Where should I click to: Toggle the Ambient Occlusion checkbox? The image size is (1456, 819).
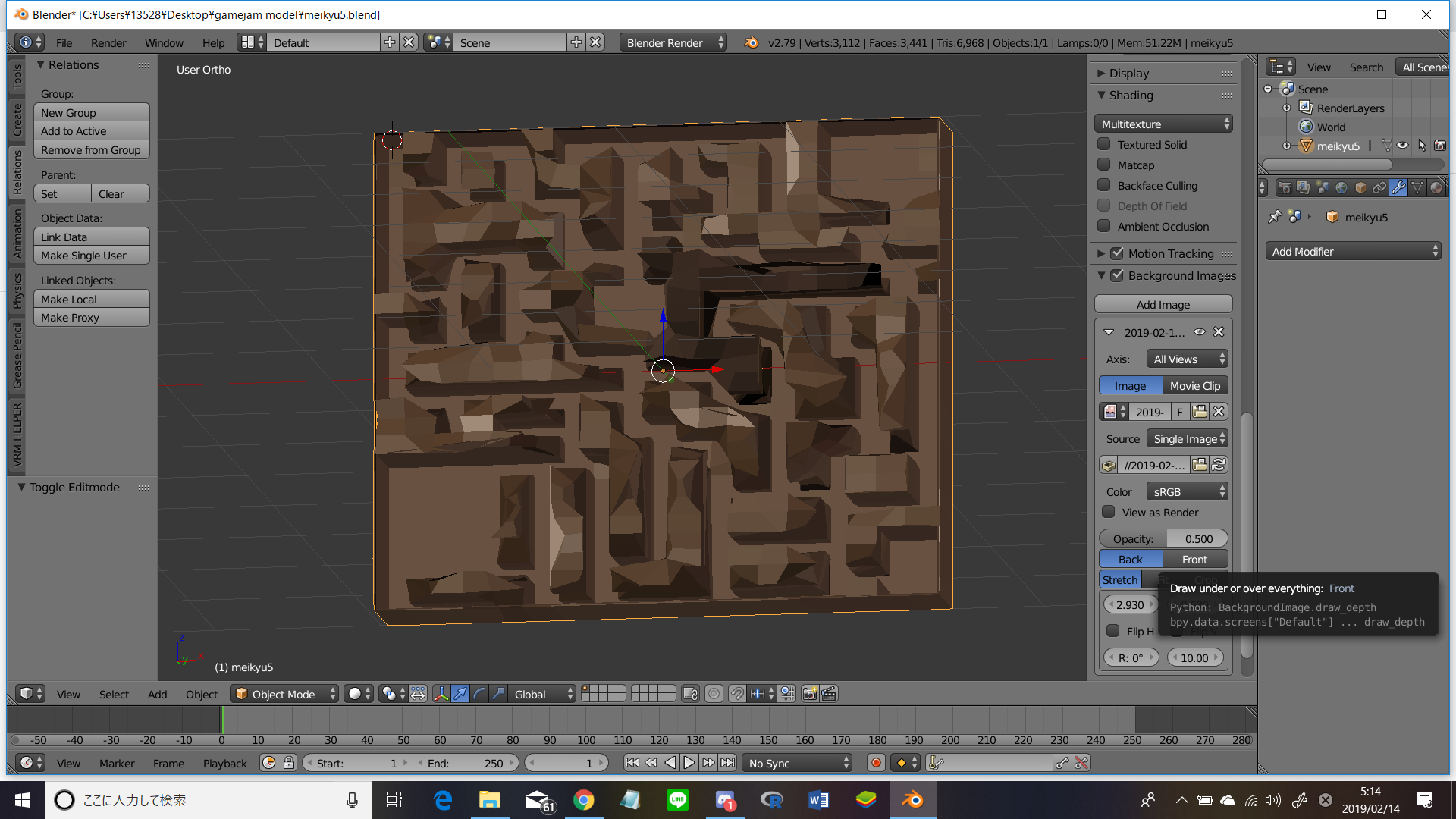point(1104,226)
